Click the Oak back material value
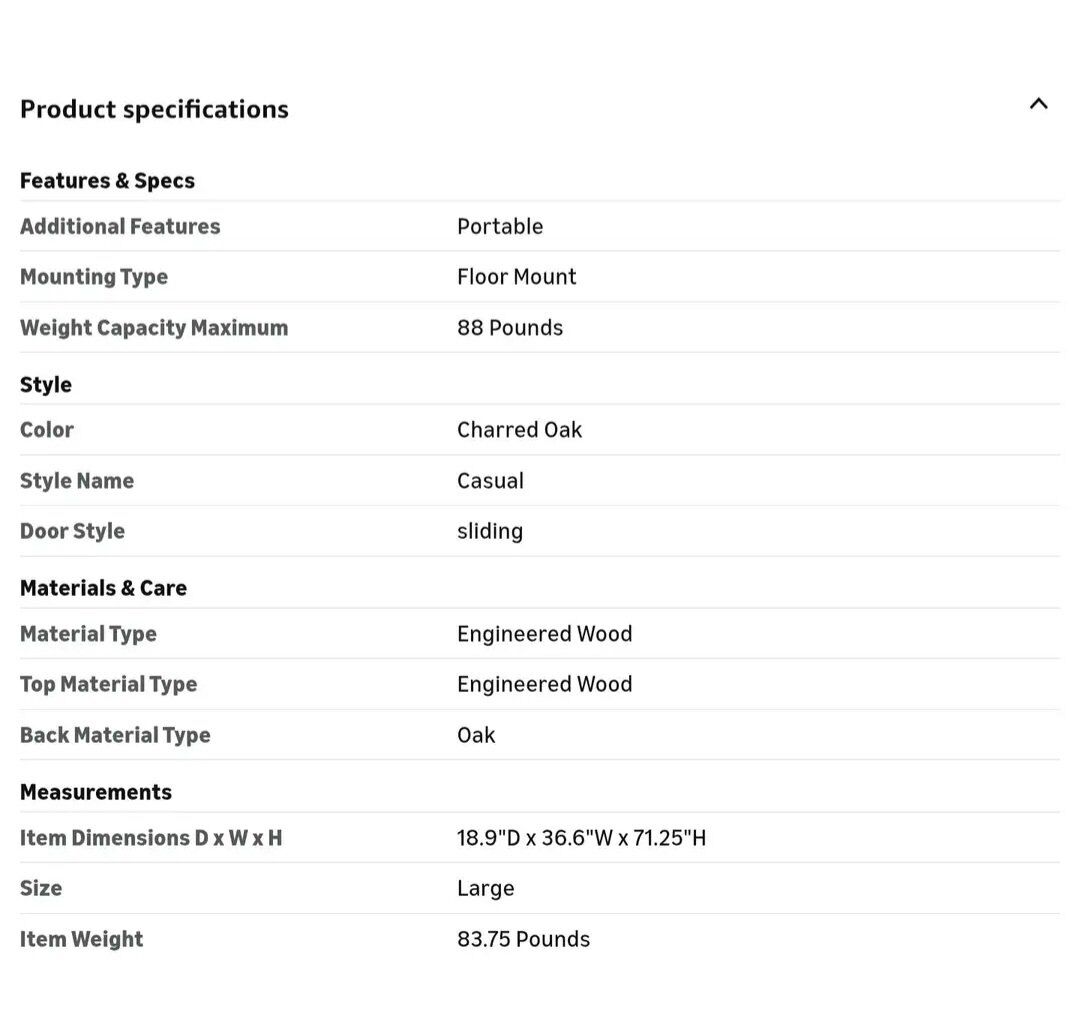This screenshot has width=1080, height=1036. point(476,735)
